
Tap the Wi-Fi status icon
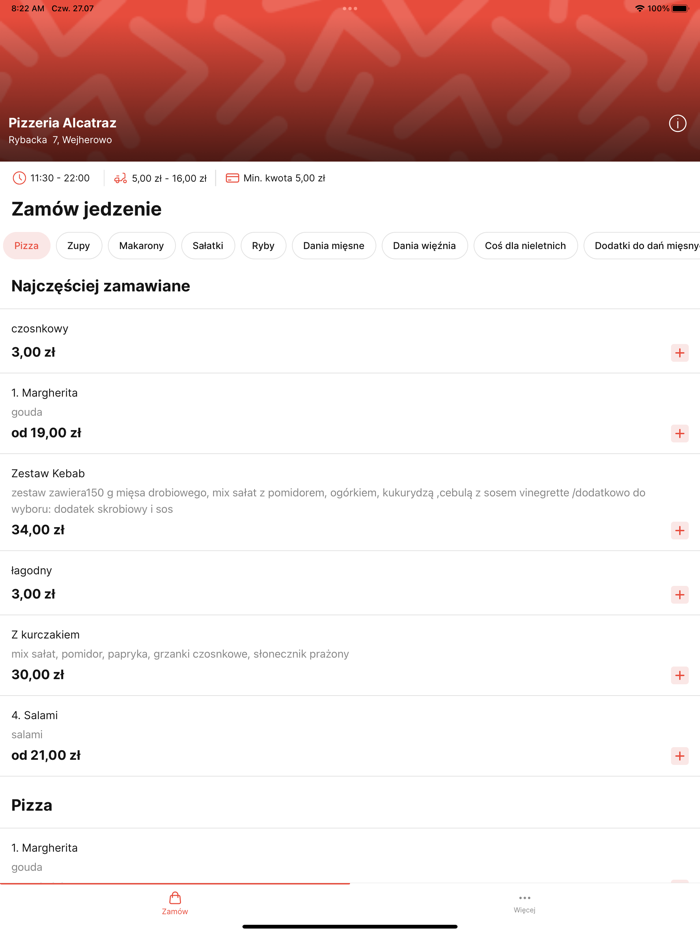point(640,8)
